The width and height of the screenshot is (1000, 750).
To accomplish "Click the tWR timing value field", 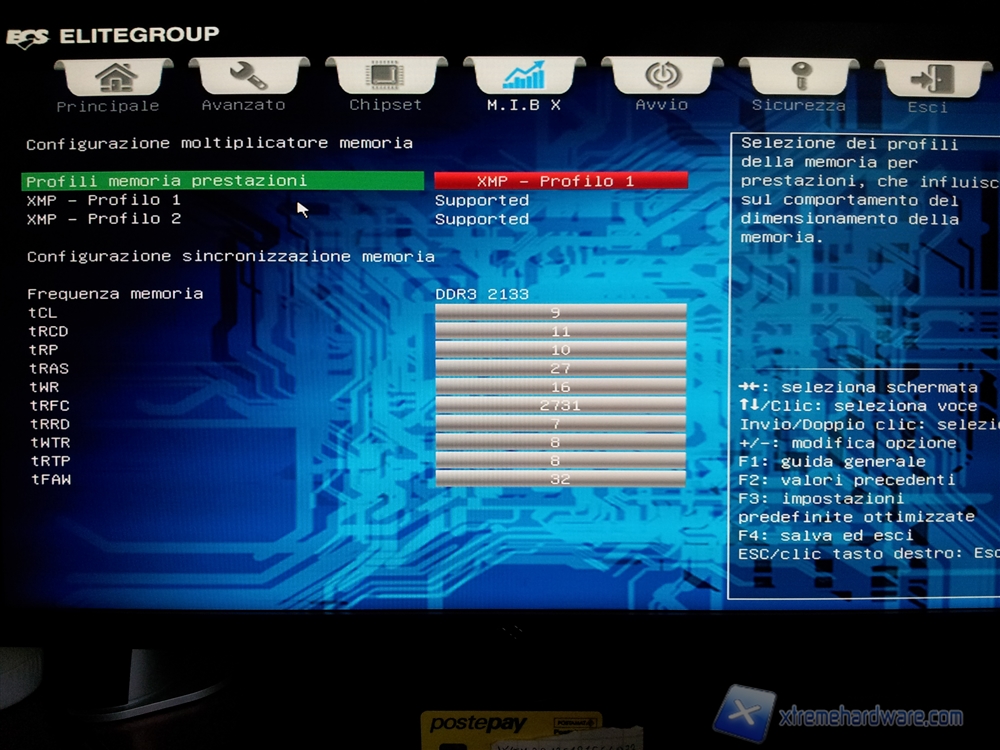I will tap(560, 387).
